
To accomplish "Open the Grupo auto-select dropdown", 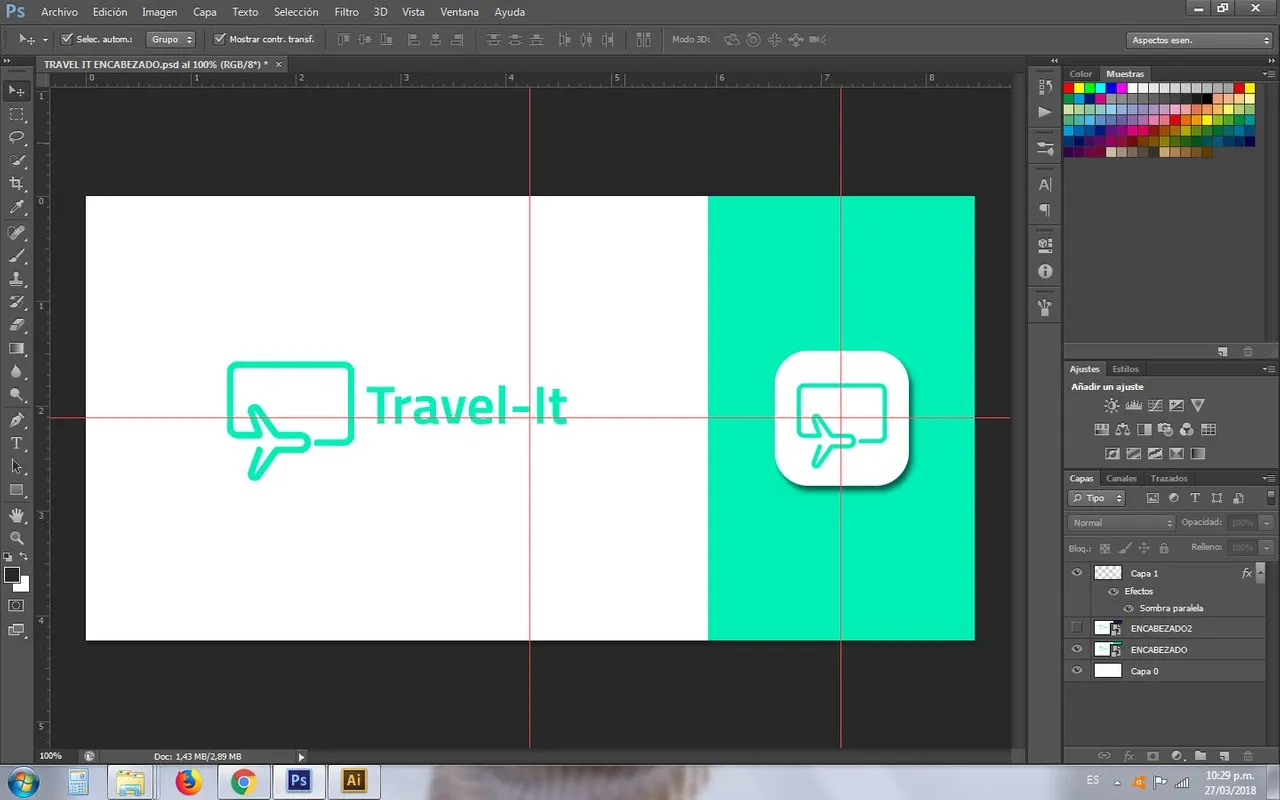I will 171,40.
